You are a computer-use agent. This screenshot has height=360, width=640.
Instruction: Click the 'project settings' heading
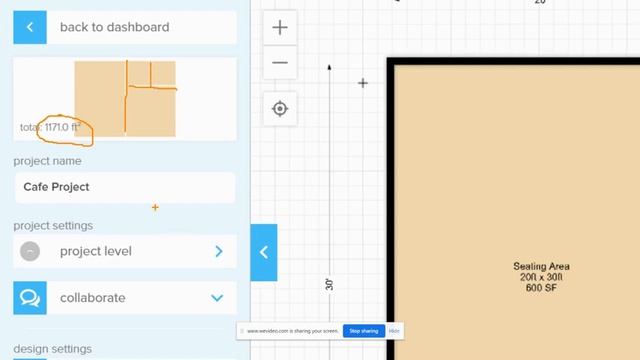click(x=53, y=226)
